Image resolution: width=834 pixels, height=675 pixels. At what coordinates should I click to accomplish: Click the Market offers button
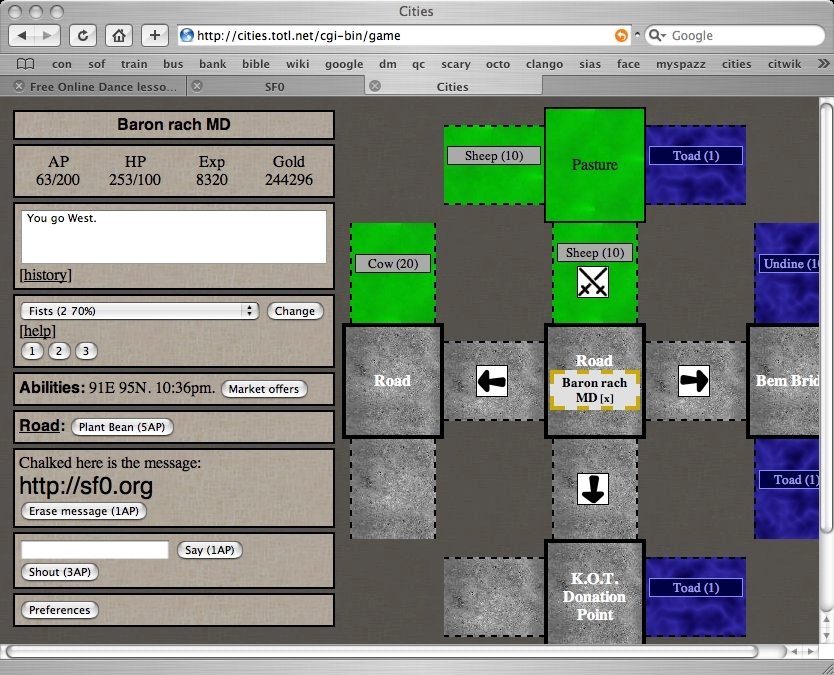264,389
